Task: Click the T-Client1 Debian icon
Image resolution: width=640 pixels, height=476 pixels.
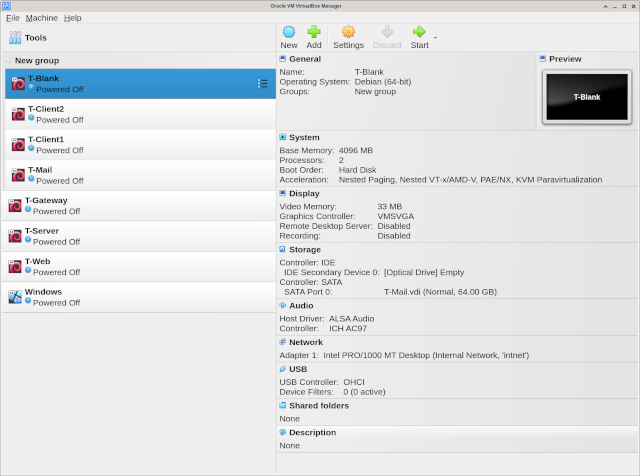Action: pyautogui.click(x=18, y=145)
